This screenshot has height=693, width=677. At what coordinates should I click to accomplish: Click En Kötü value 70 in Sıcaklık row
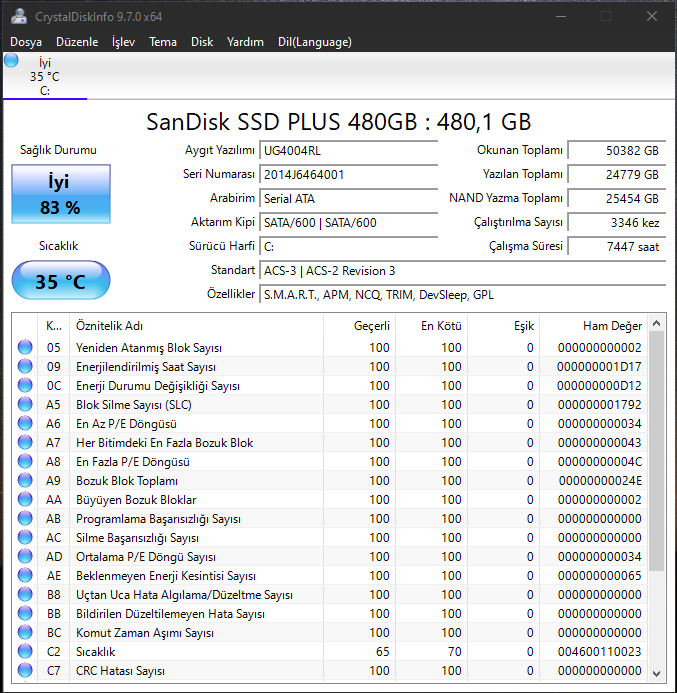pyautogui.click(x=454, y=651)
